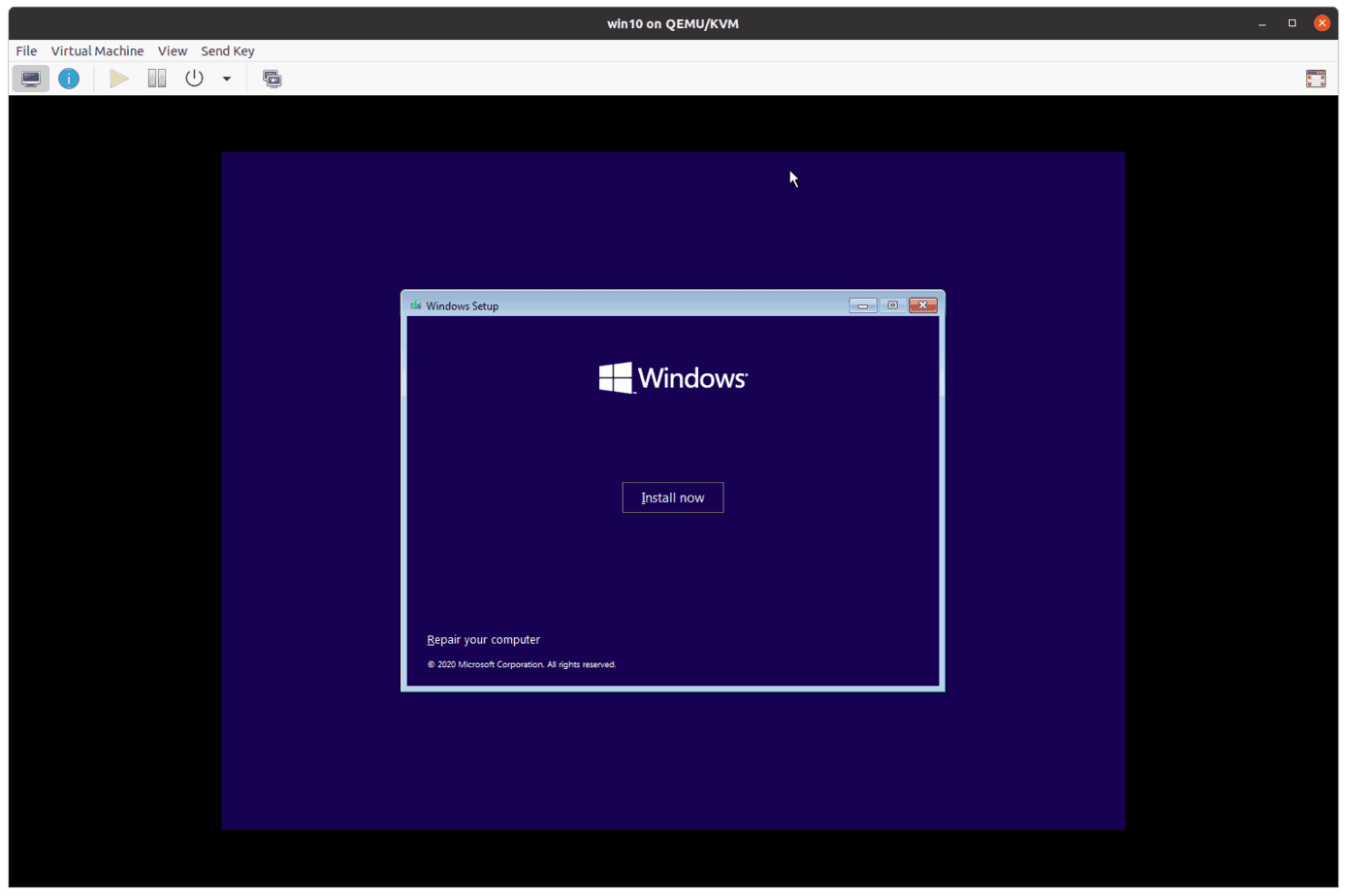Screen dimensions: 1347x896
Task: Shut down the virtual machine
Action: click(194, 79)
